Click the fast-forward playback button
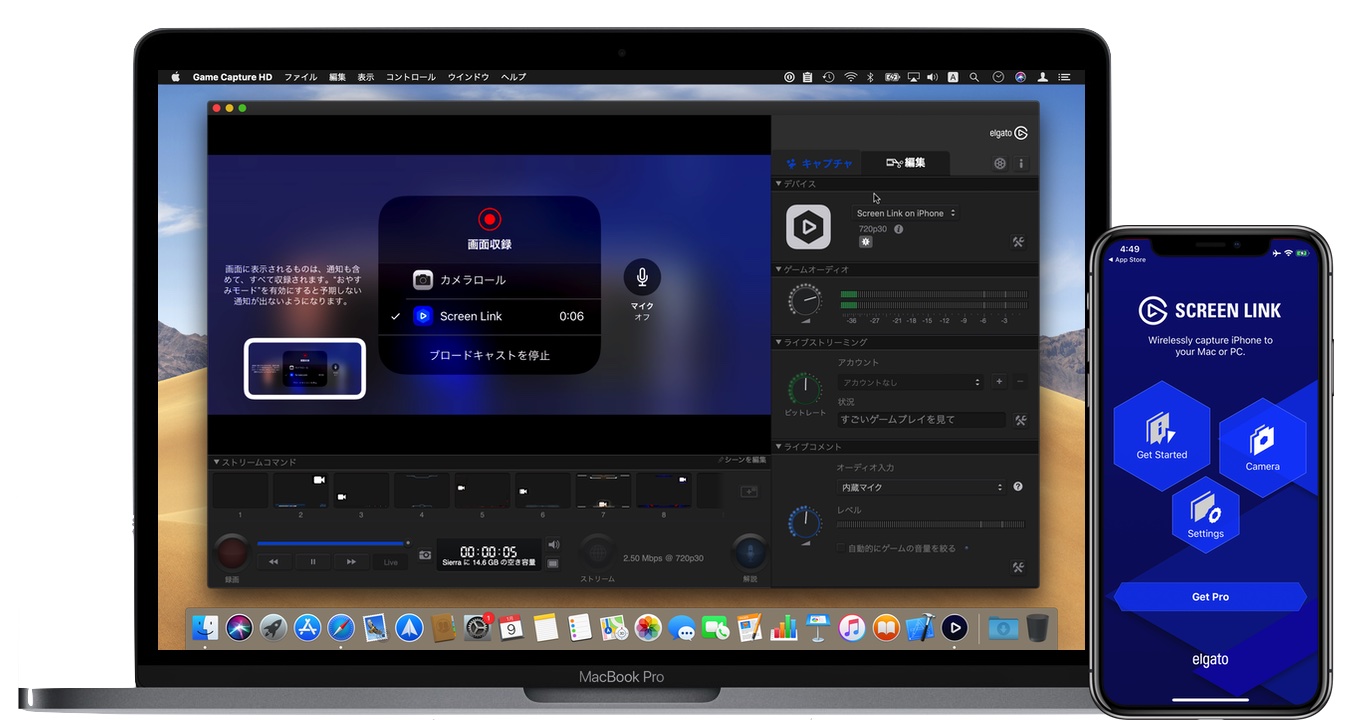Image resolution: width=1360 pixels, height=720 pixels. pos(351,562)
